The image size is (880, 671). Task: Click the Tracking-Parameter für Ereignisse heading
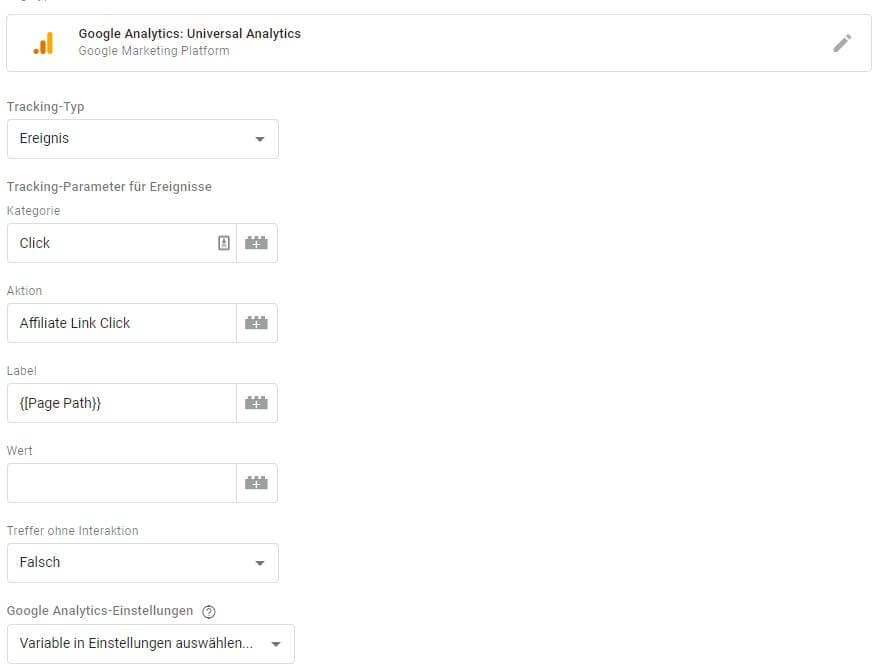109,187
